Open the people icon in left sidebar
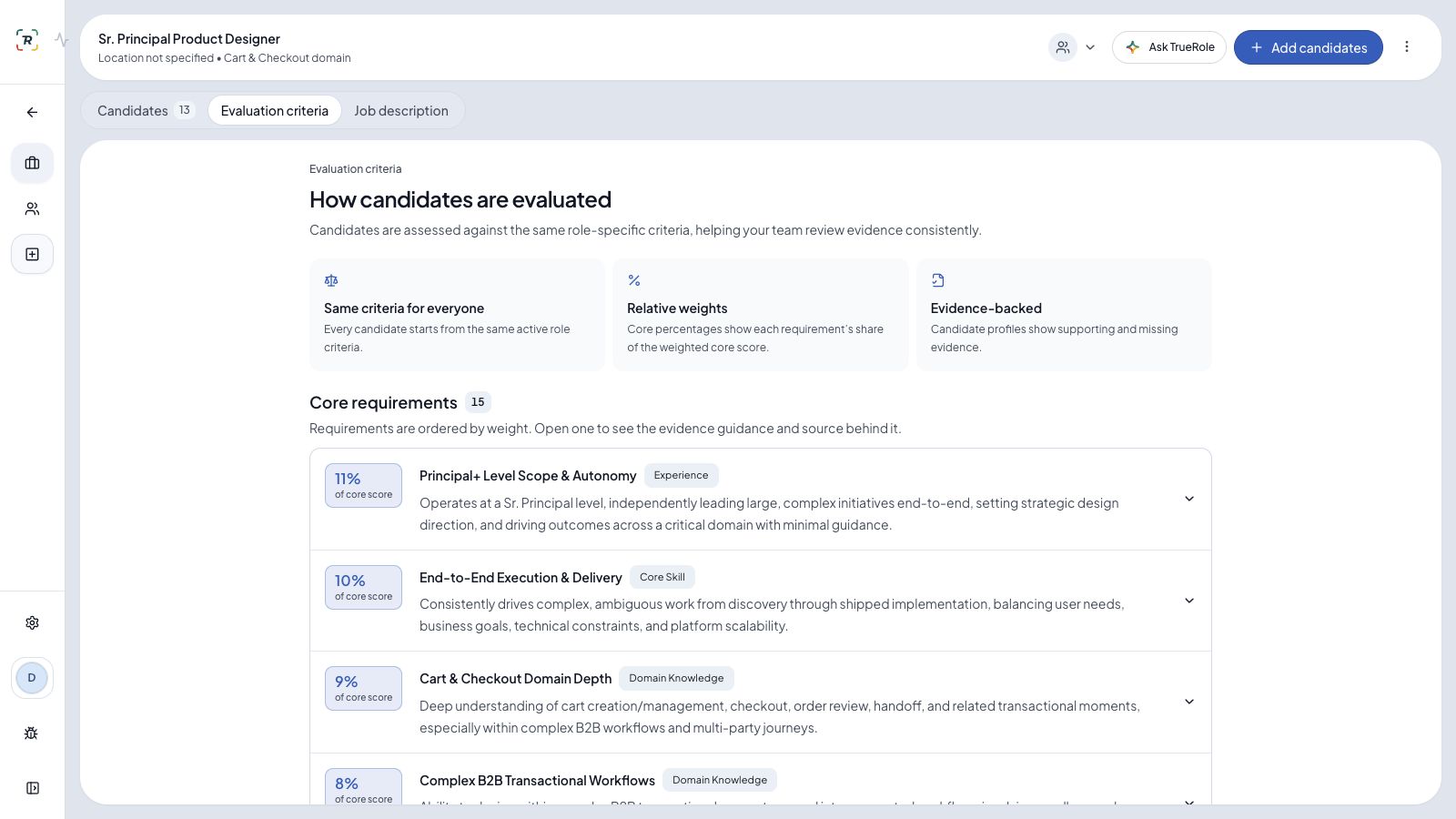Image resolution: width=1456 pixels, height=819 pixels. [32, 208]
